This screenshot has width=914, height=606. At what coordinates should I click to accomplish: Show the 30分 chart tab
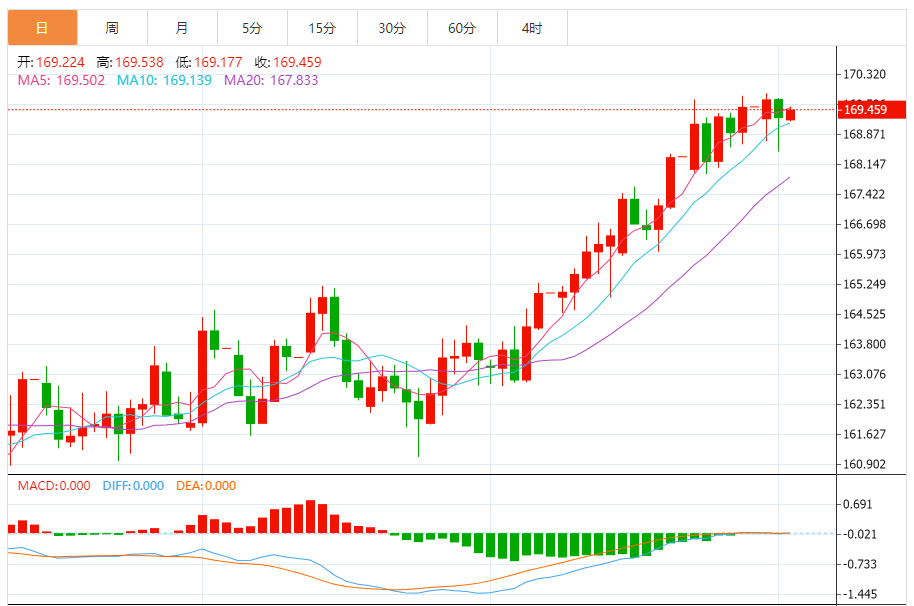point(392,29)
